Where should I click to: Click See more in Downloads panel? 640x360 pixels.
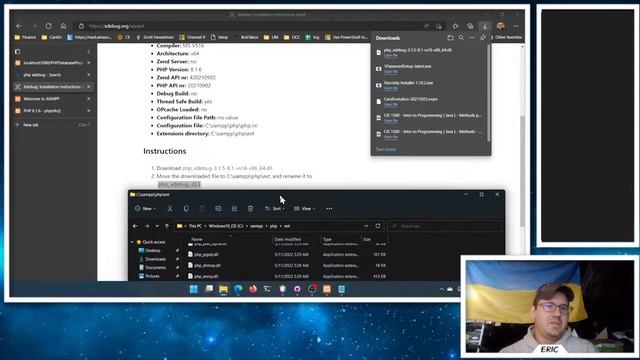(x=386, y=149)
